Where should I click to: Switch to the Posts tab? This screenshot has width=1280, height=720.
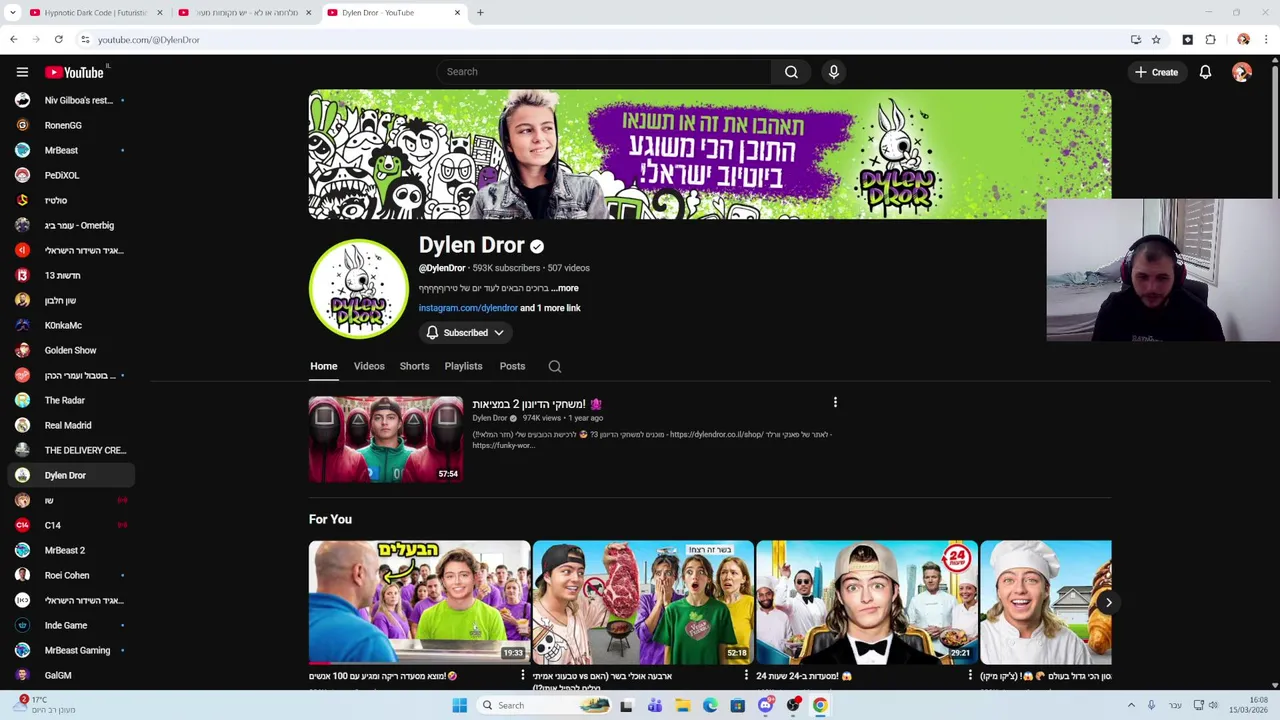(x=512, y=366)
